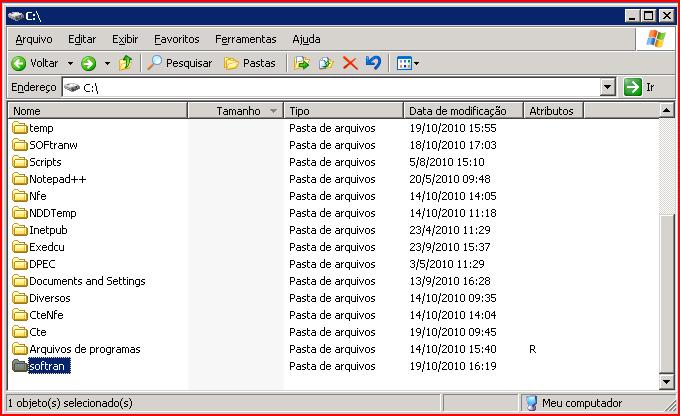Sort by the Atributos column header
Screen dimensions: 680x416
pyautogui.click(x=553, y=111)
